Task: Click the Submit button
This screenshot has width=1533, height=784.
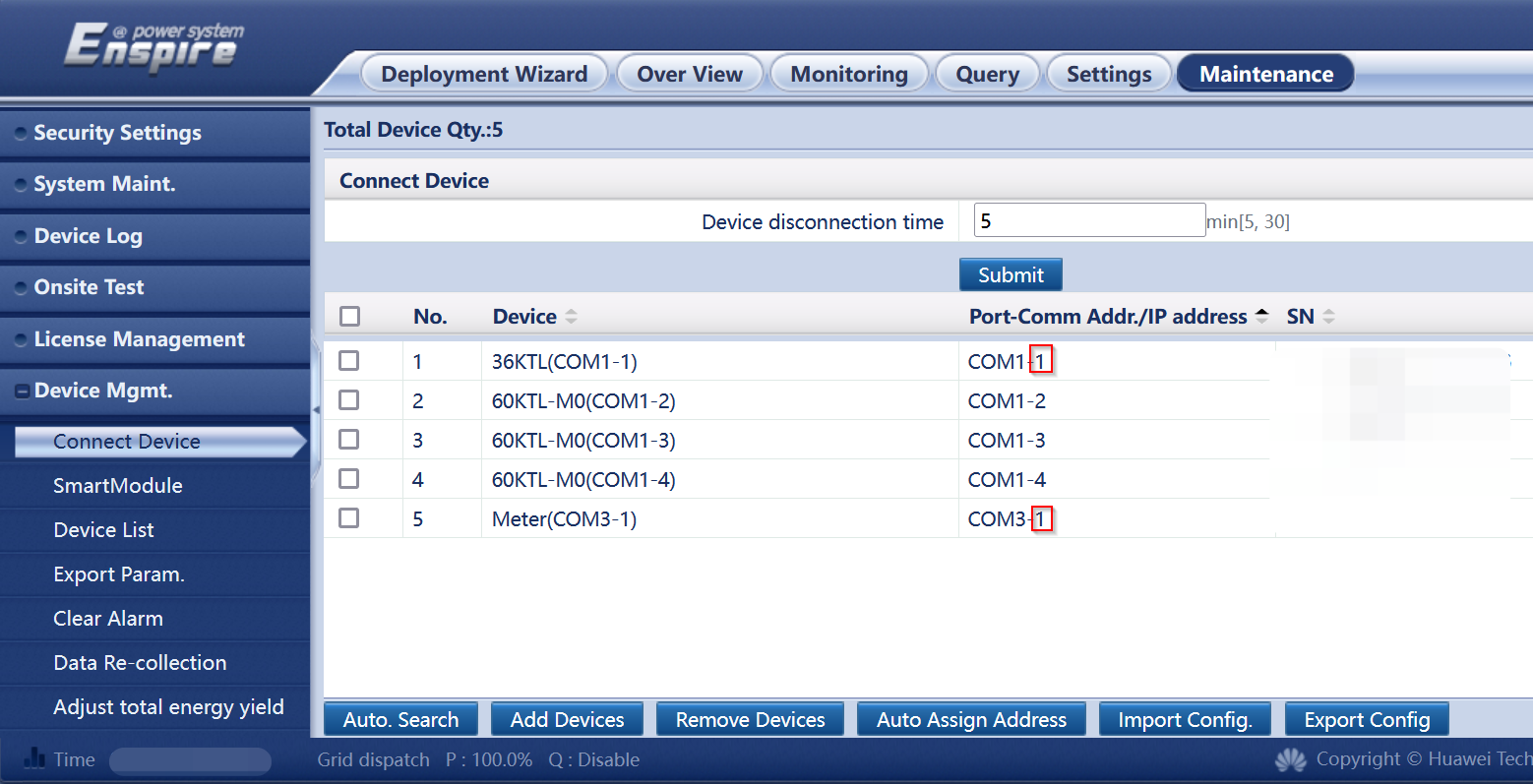Action: 1011,275
